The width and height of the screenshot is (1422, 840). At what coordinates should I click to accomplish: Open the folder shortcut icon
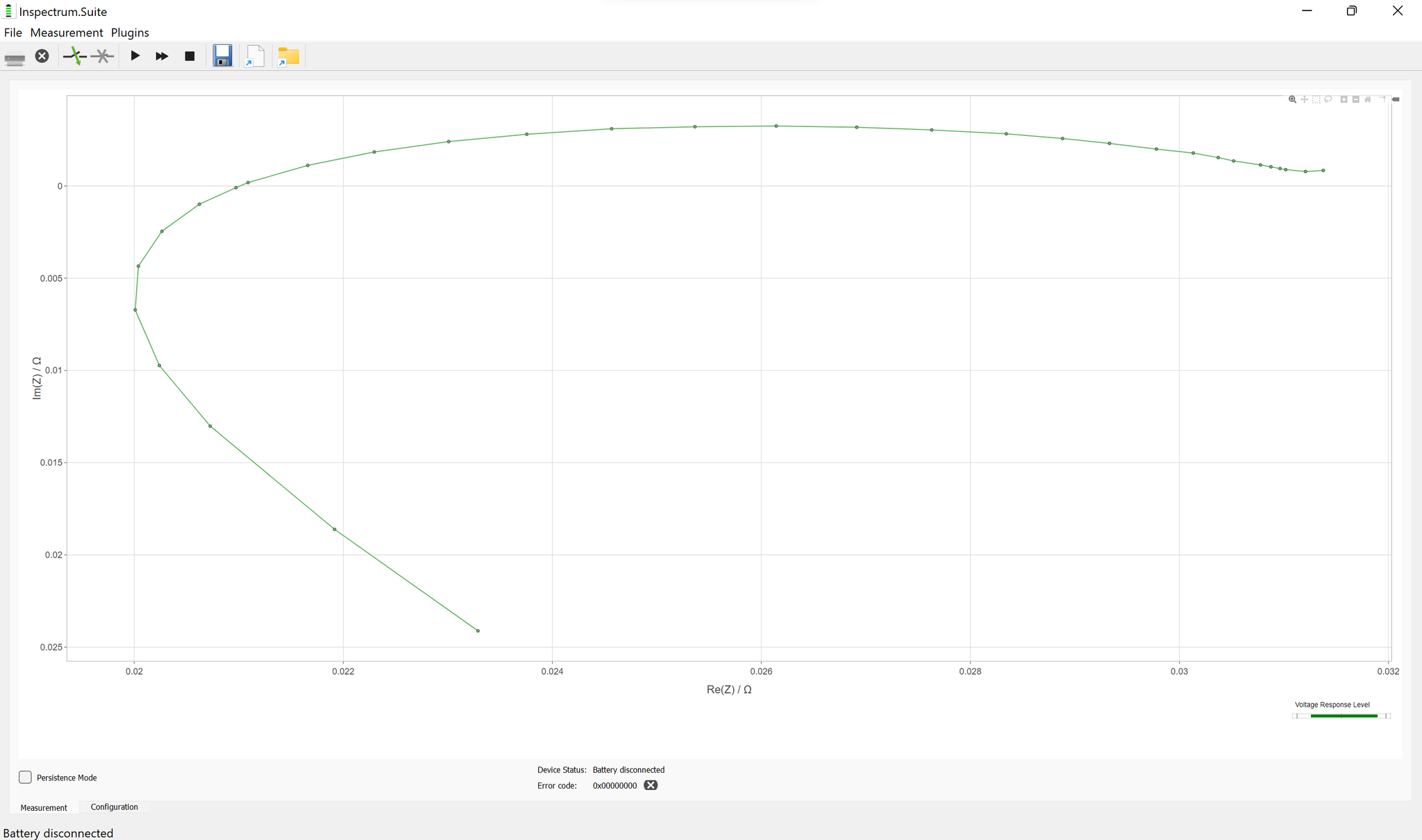click(288, 56)
